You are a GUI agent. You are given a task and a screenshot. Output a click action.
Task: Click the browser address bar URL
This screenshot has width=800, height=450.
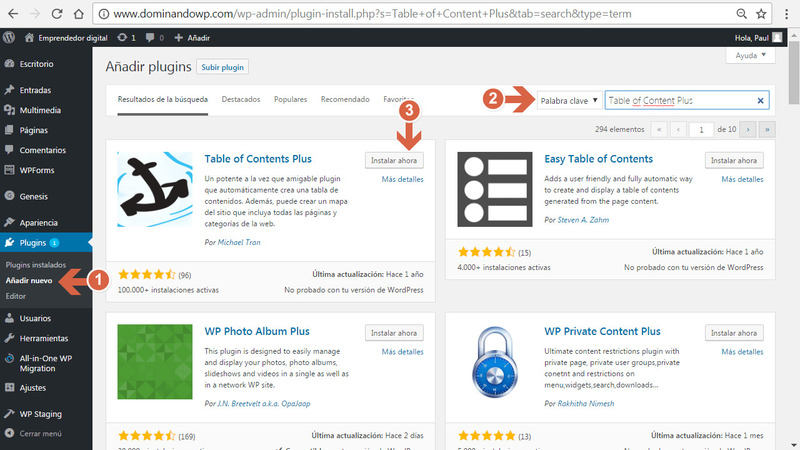[x=372, y=14]
